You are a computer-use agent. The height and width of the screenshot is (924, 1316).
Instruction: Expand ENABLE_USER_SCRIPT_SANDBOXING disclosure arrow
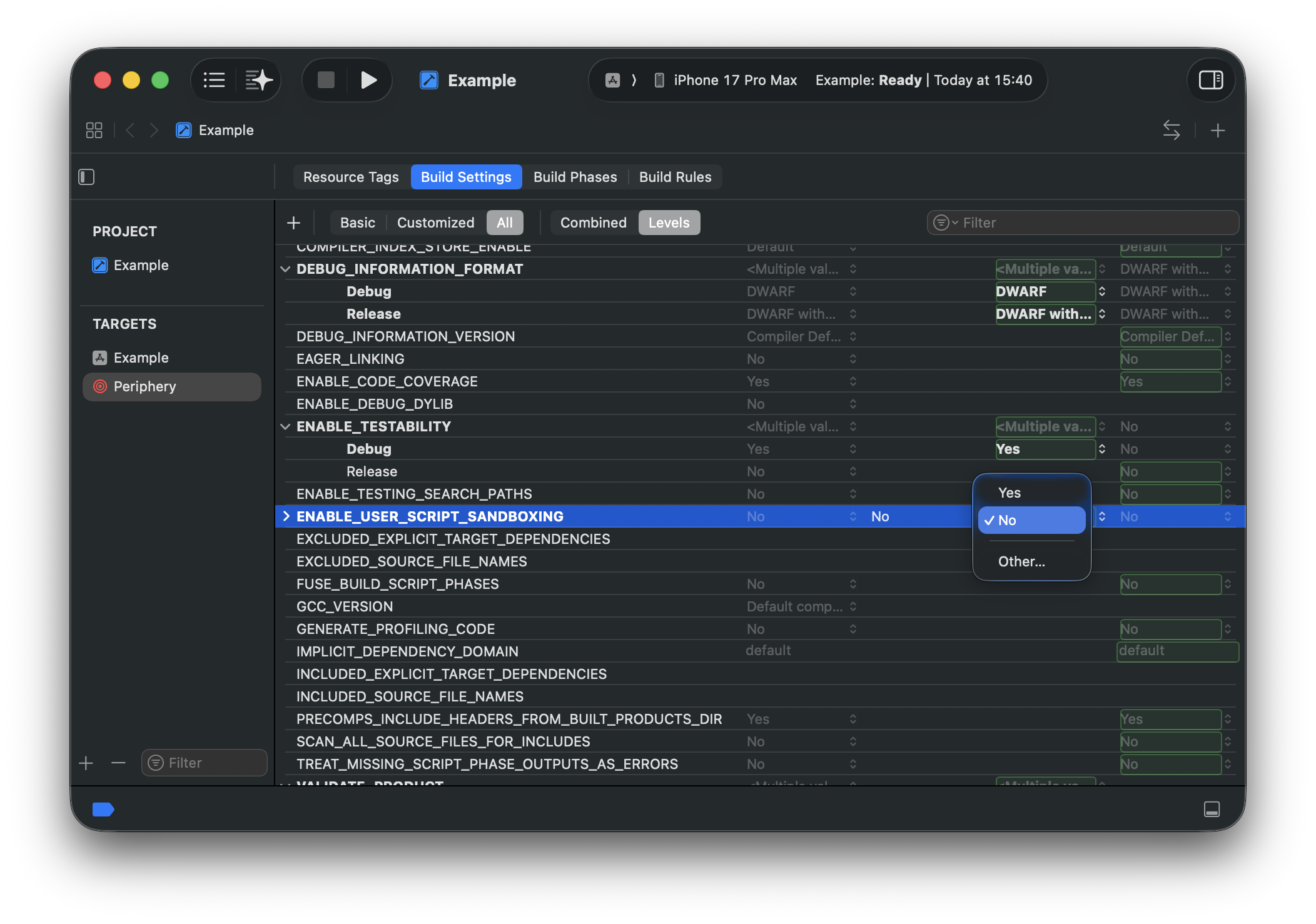pos(286,516)
